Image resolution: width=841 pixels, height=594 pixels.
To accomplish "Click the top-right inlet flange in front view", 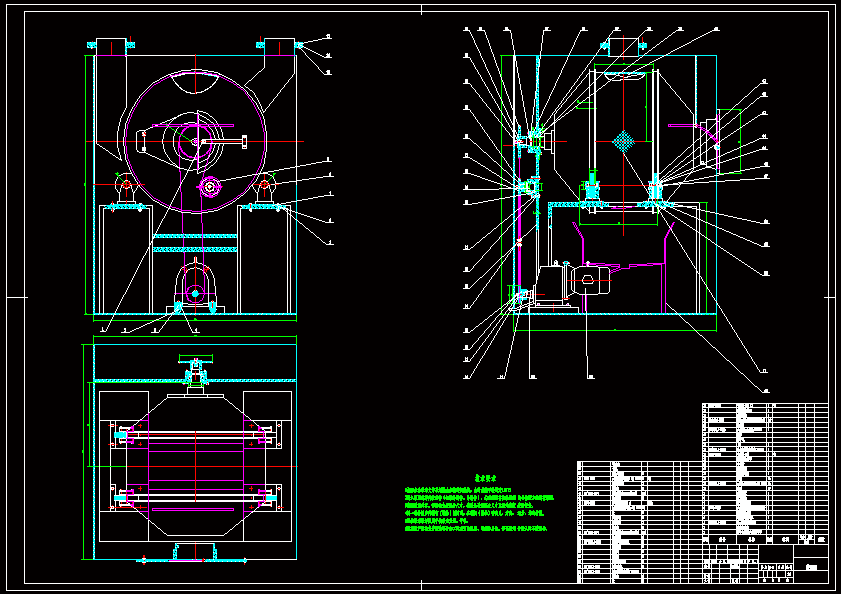I will tap(281, 44).
